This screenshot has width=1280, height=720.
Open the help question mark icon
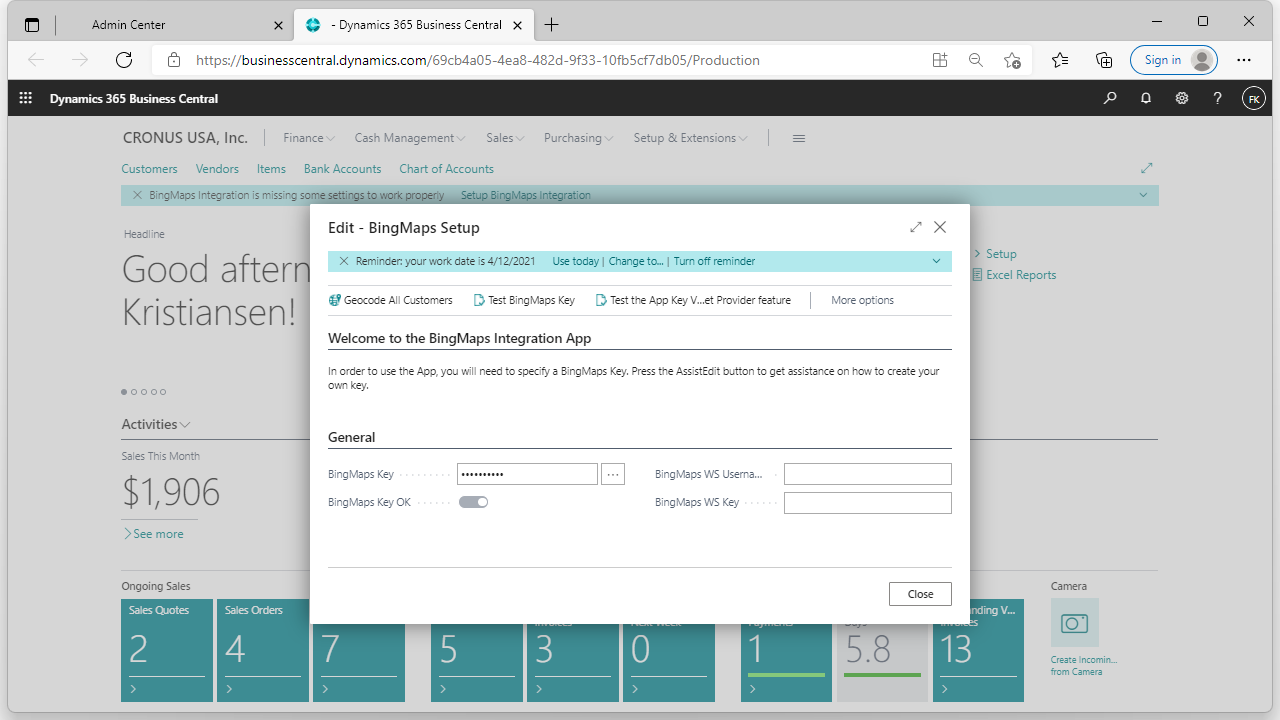pos(1217,98)
